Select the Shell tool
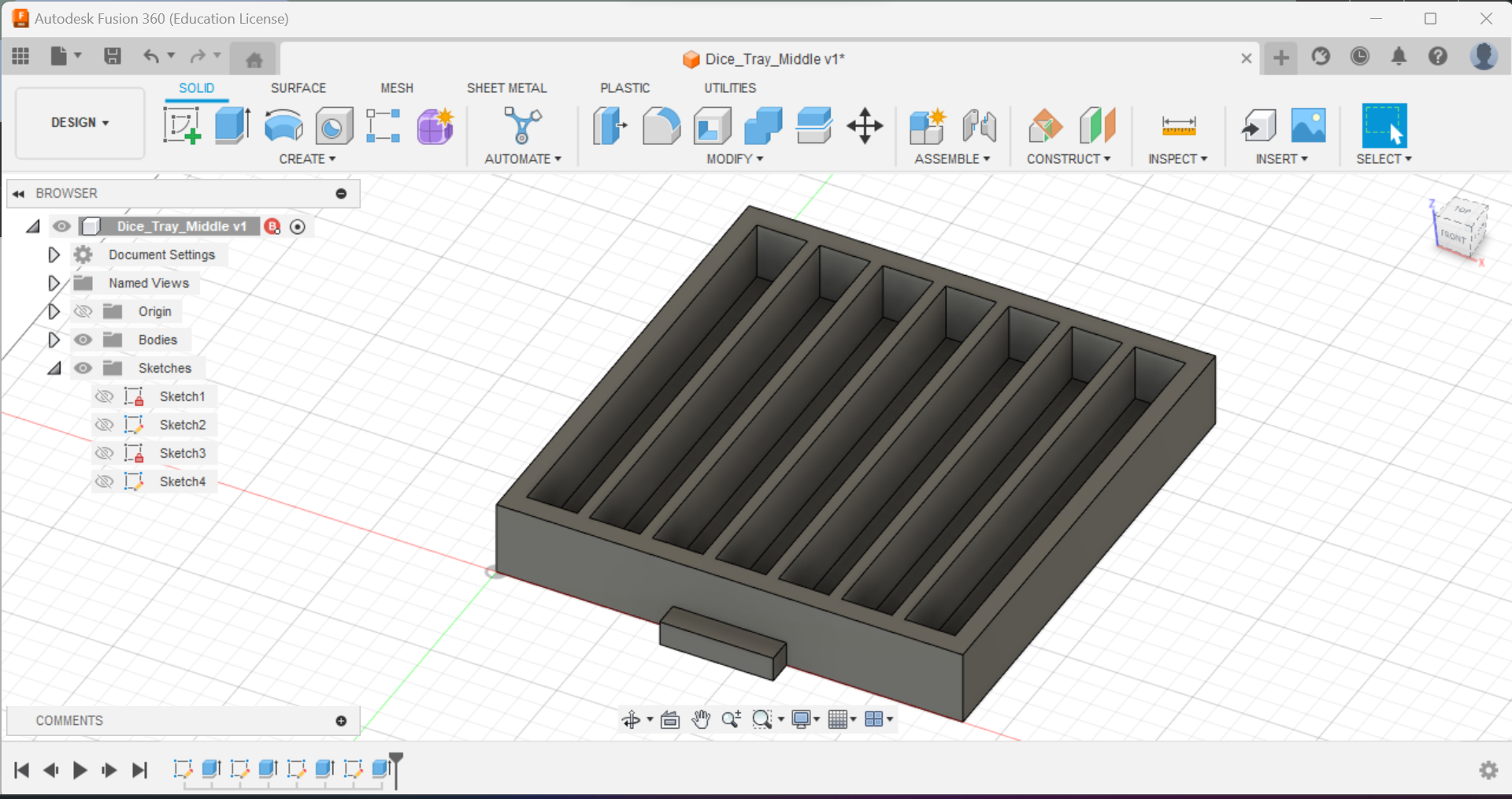This screenshot has width=1512, height=799. click(711, 126)
